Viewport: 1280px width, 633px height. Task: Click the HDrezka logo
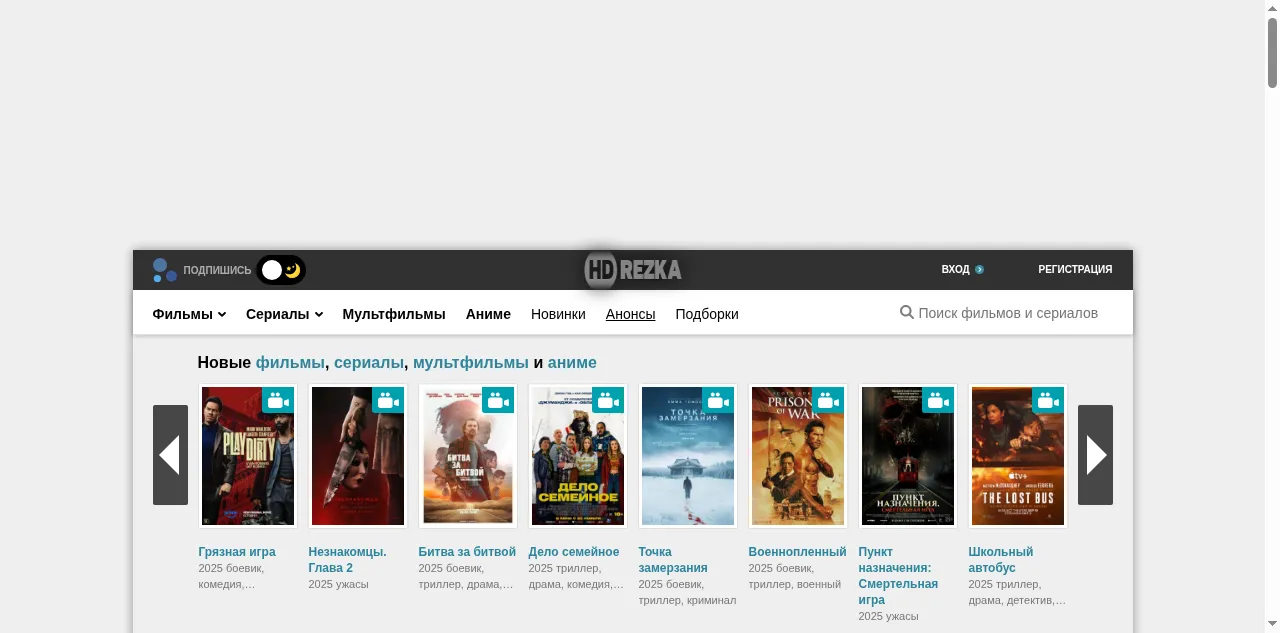point(633,270)
